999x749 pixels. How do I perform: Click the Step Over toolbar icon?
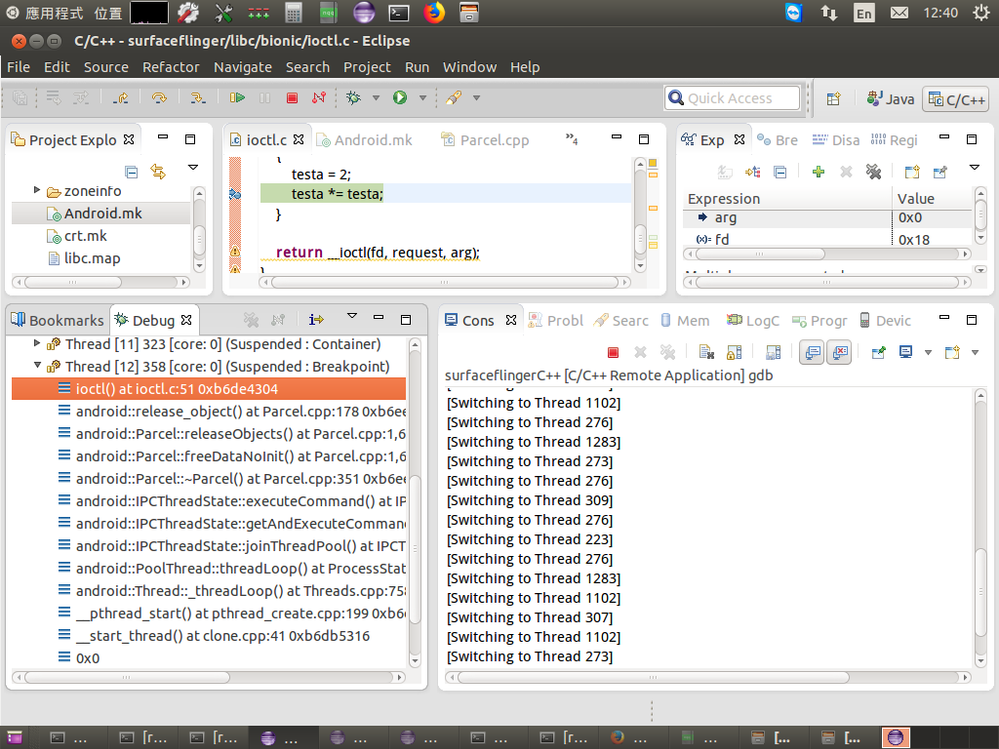(x=159, y=98)
